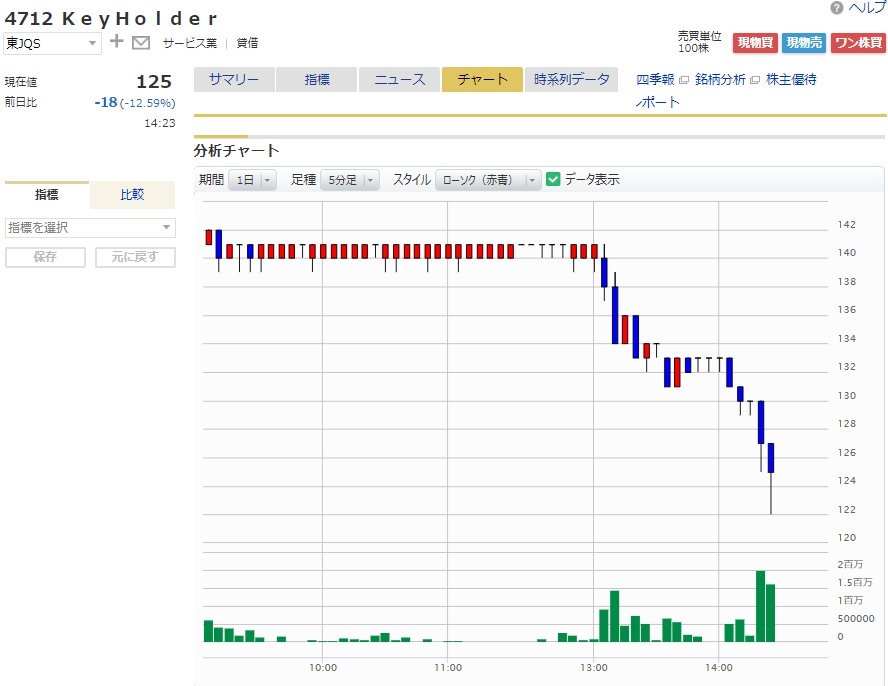Click the 14:23 timestamp
Image resolution: width=888 pixels, height=686 pixels.
point(160,123)
